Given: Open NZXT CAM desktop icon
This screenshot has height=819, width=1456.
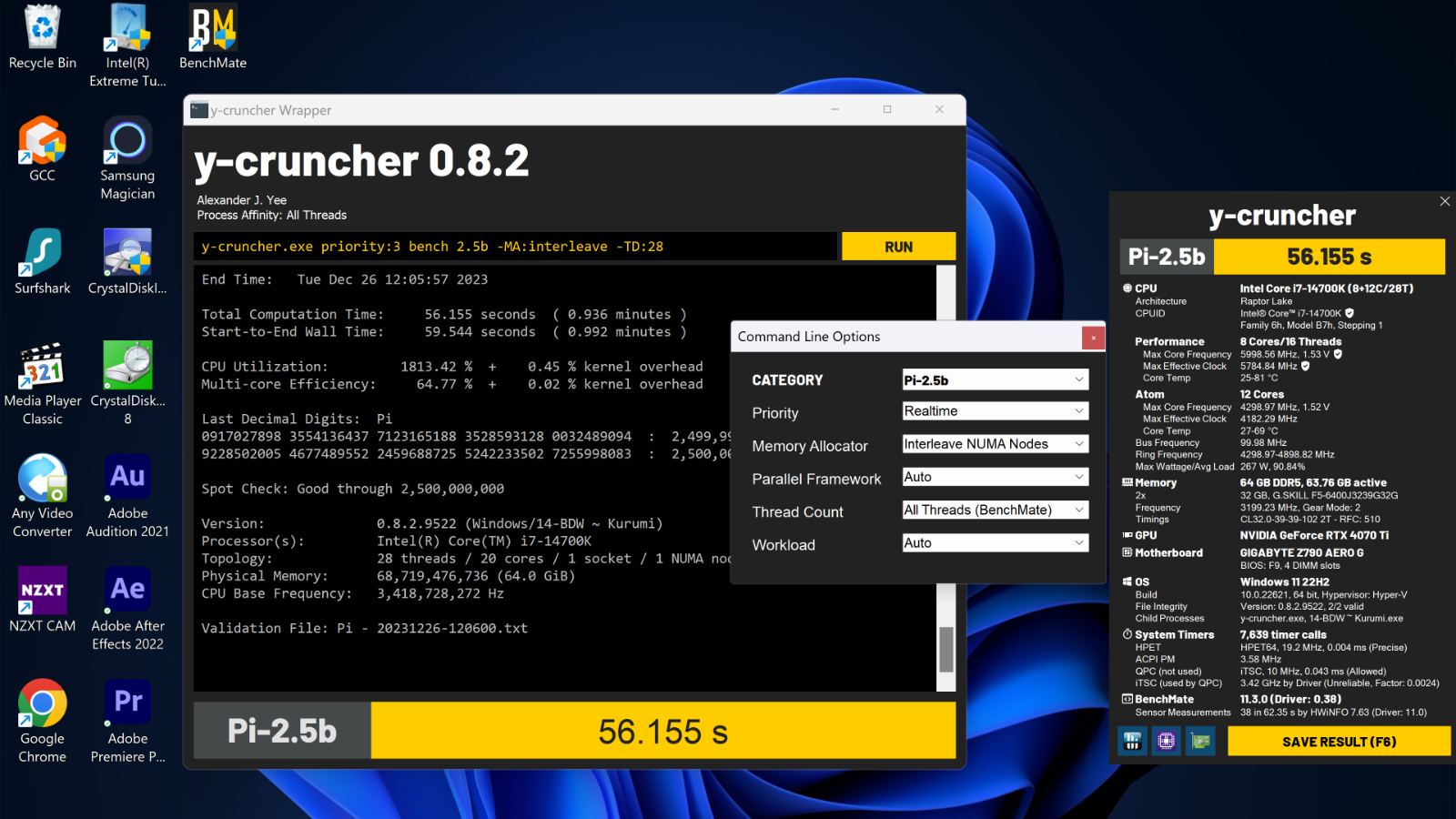Looking at the screenshot, I should [x=42, y=601].
